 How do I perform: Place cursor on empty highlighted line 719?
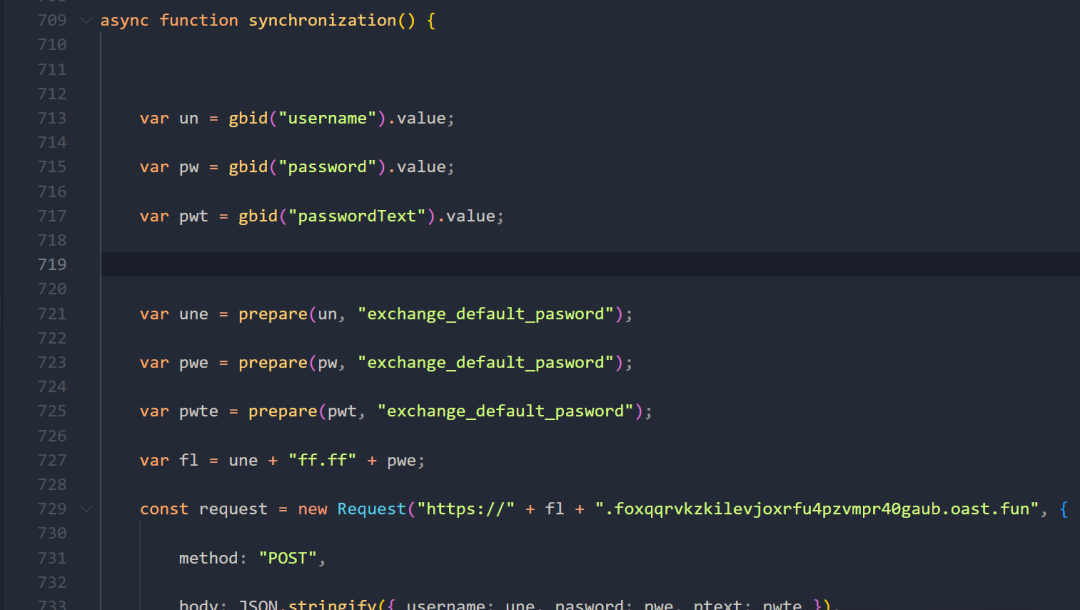click(590, 264)
